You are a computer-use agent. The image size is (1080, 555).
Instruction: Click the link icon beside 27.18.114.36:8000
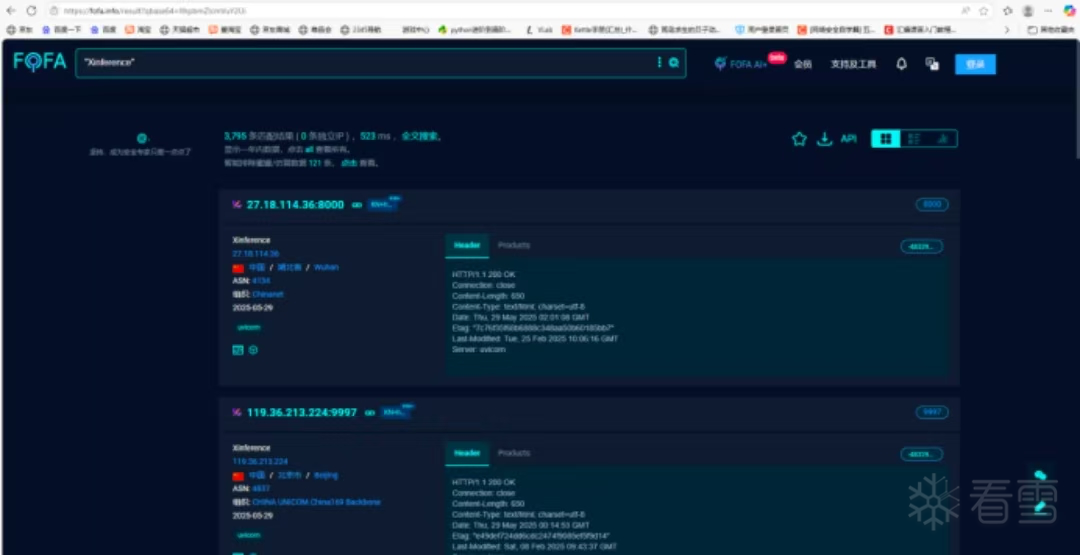[x=356, y=205]
